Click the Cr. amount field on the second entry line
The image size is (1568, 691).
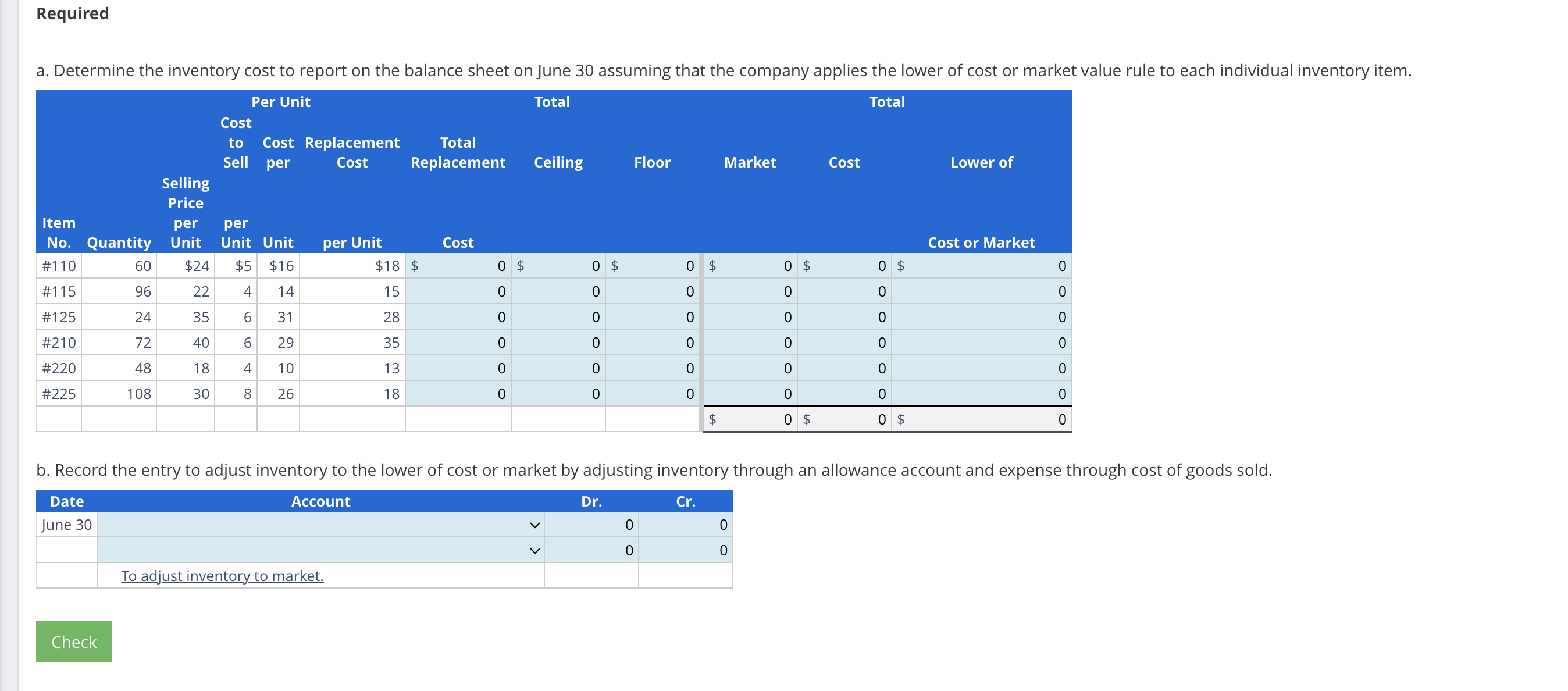click(685, 550)
